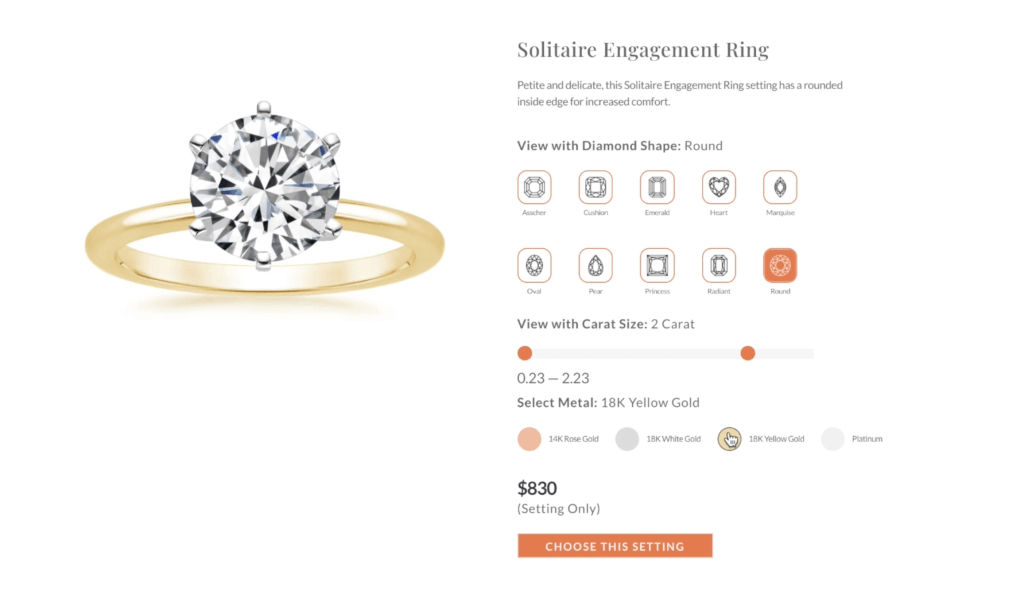Viewport: 1024px width, 607px height.
Task: Select the Asscher diamond shape icon
Action: click(533, 187)
